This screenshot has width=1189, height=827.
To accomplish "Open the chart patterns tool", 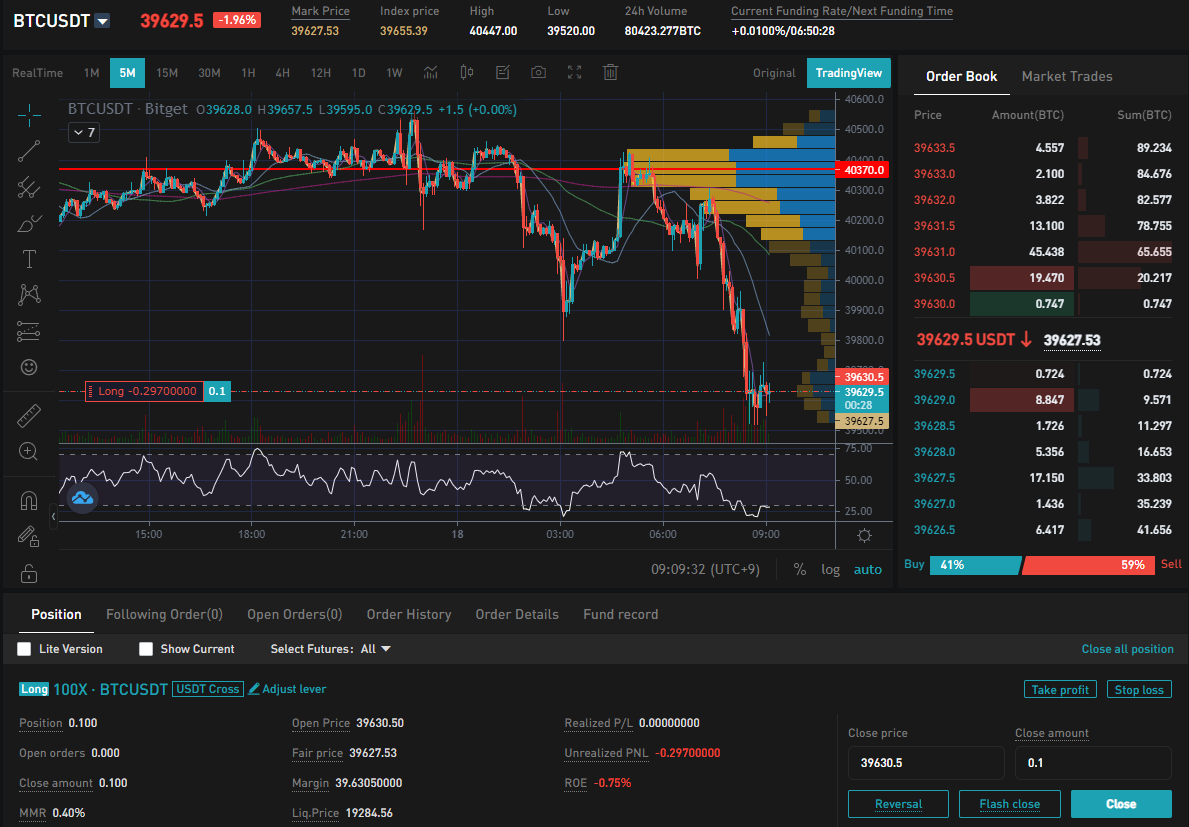I will (29, 294).
